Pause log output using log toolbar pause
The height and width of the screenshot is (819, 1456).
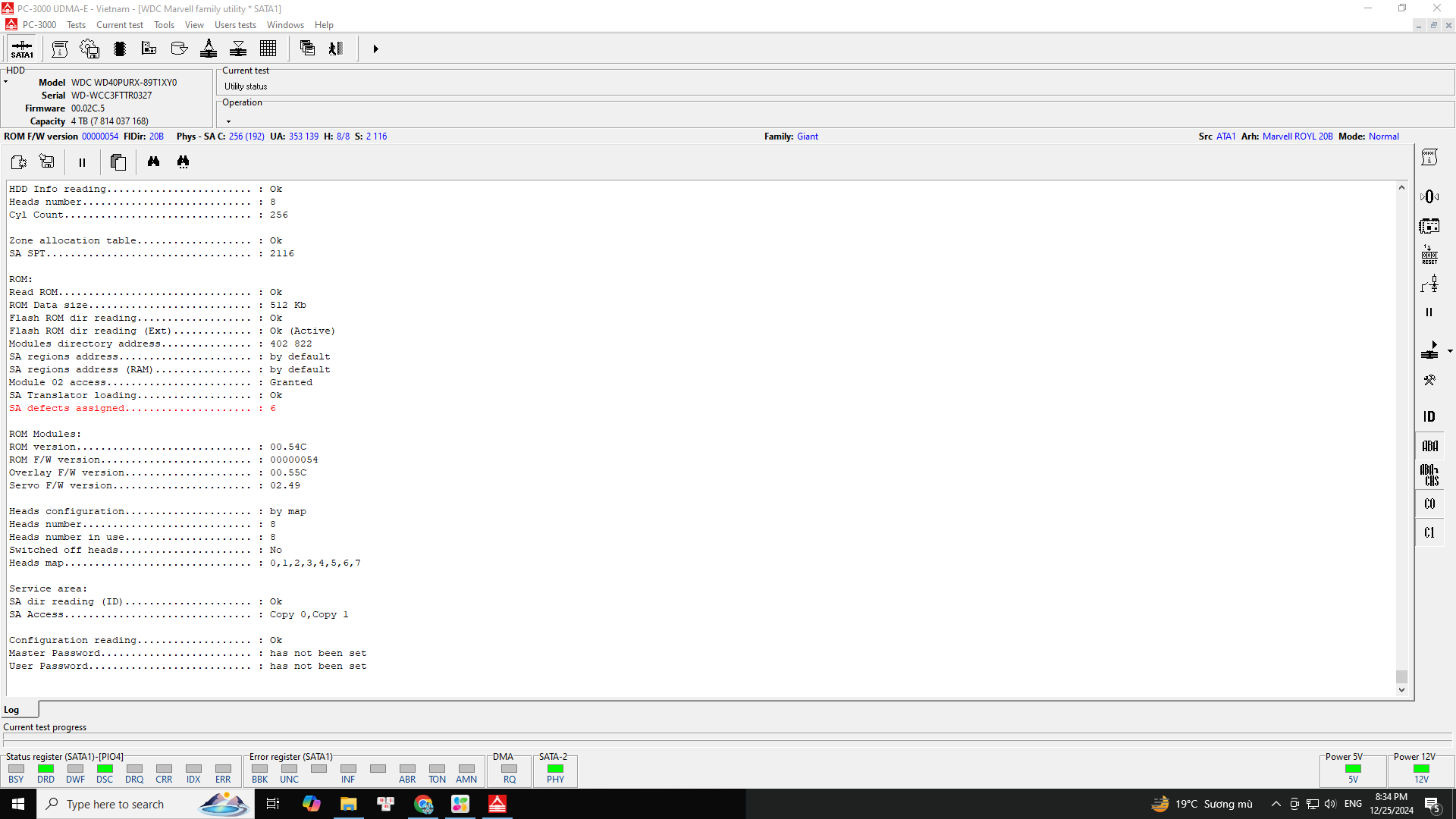point(82,162)
